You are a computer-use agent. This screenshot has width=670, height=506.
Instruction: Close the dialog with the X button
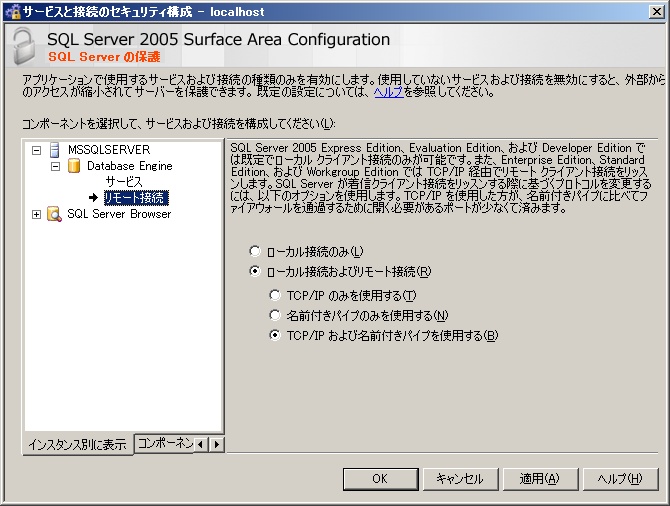click(656, 12)
